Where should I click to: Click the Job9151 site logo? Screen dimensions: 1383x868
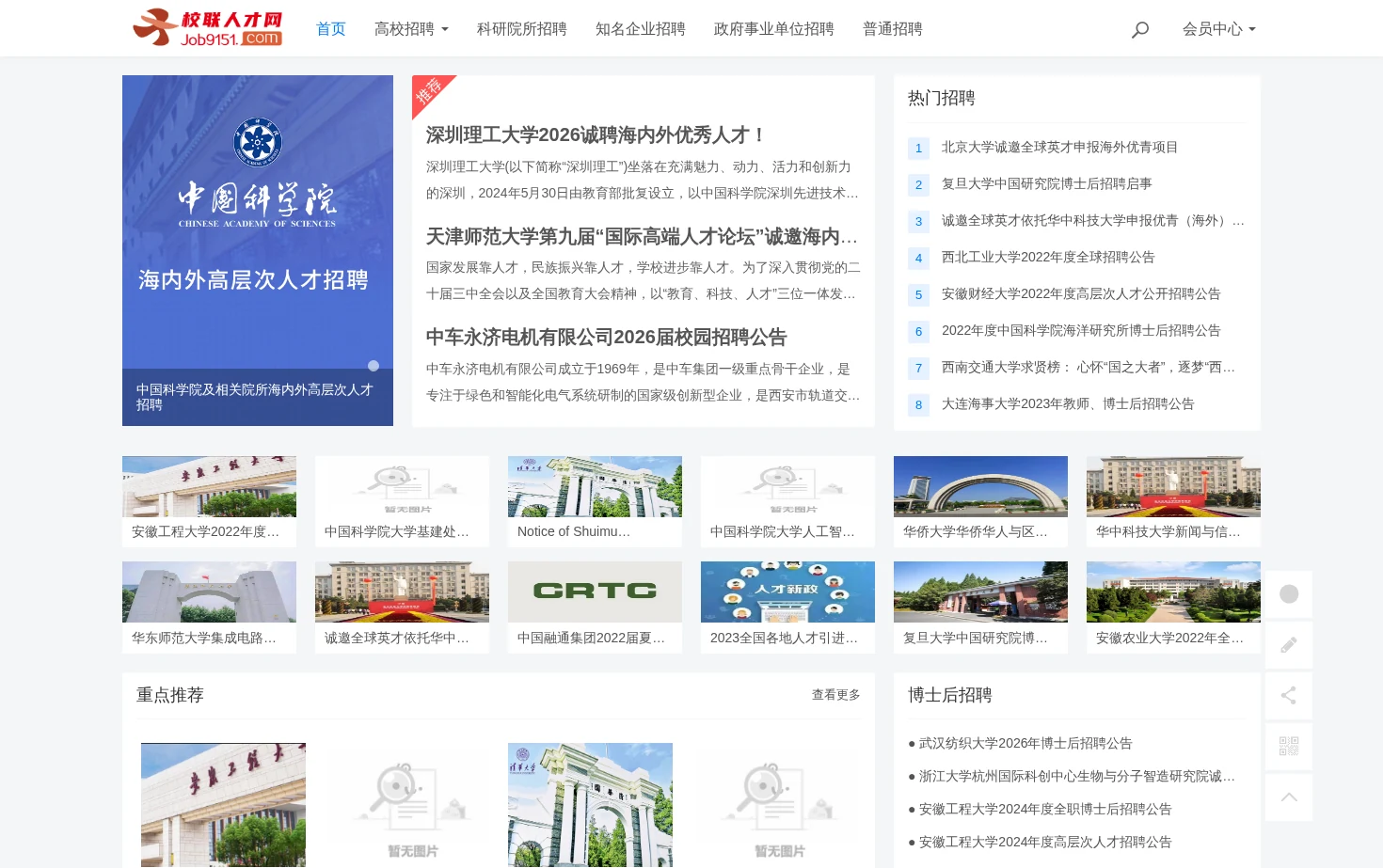pos(208,27)
